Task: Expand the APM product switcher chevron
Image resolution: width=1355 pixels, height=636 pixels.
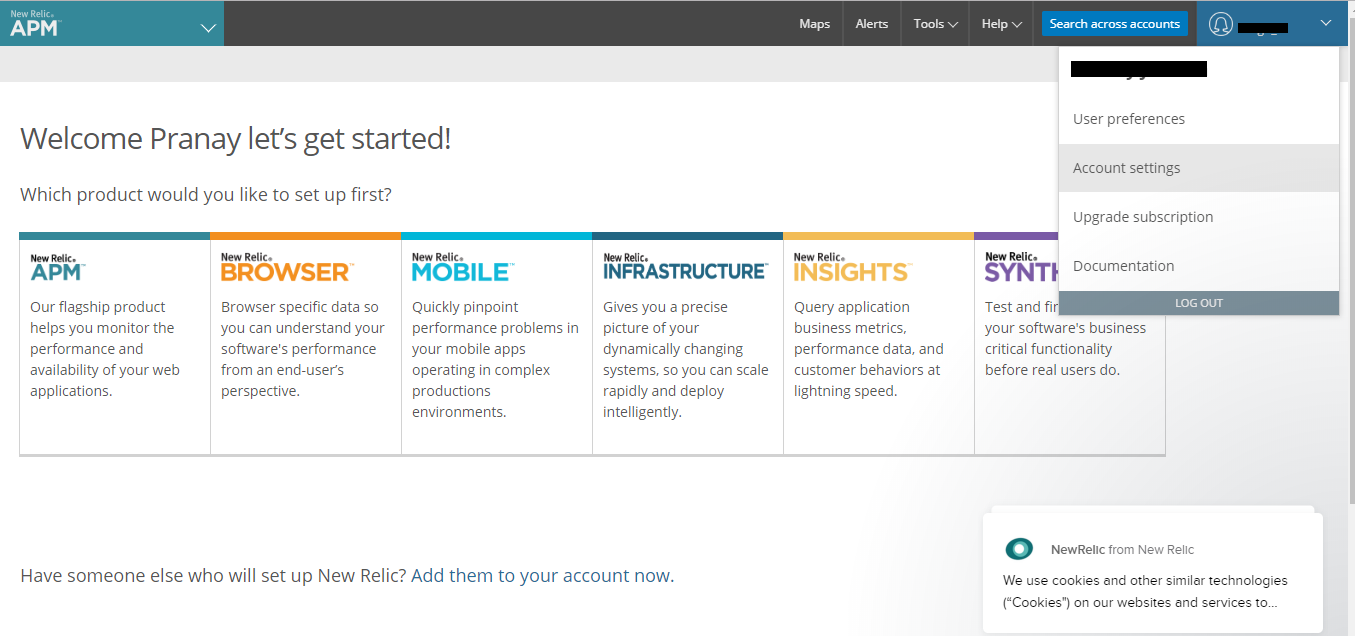Action: pyautogui.click(x=208, y=28)
